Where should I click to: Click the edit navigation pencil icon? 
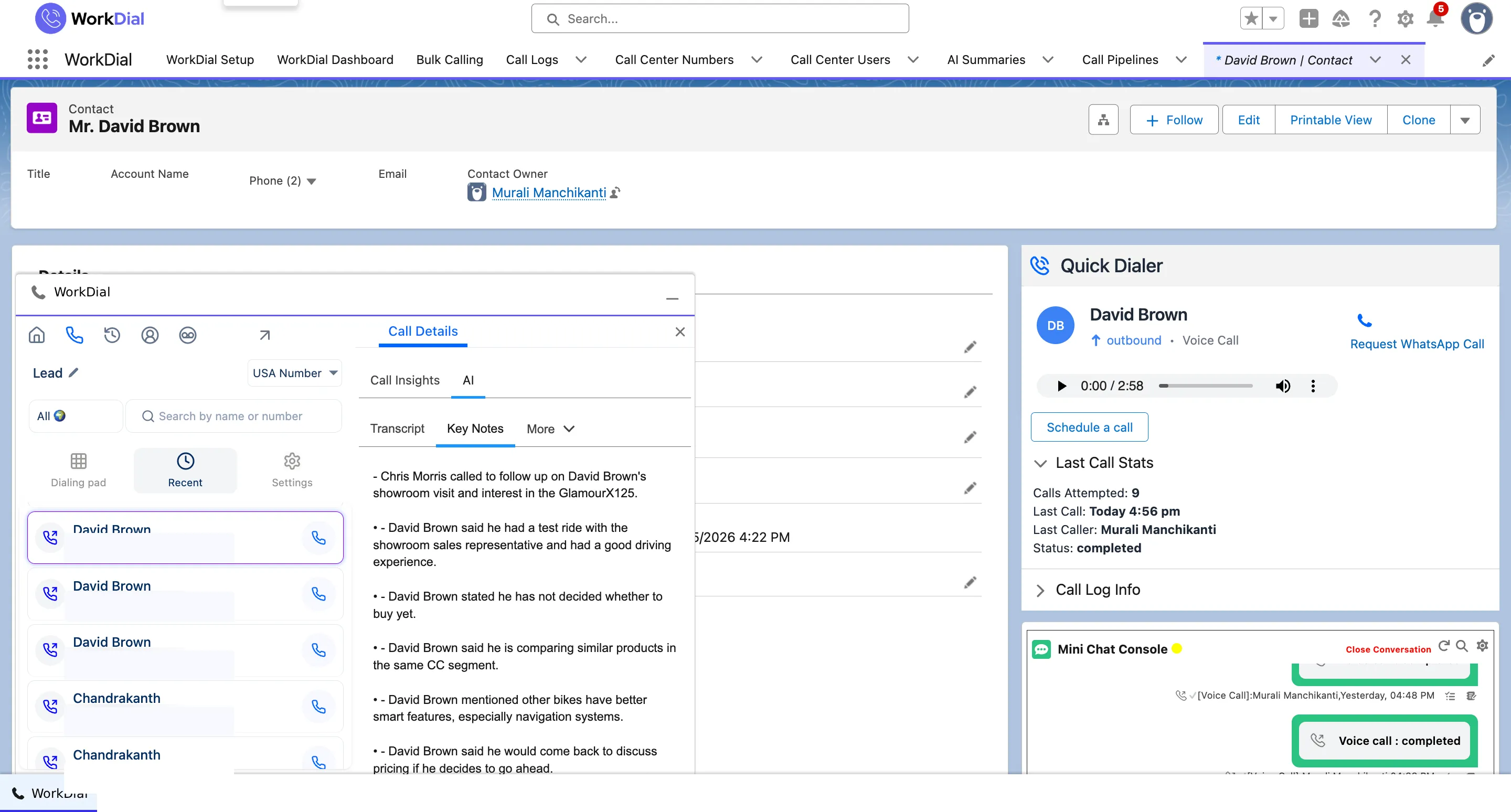tap(1489, 60)
